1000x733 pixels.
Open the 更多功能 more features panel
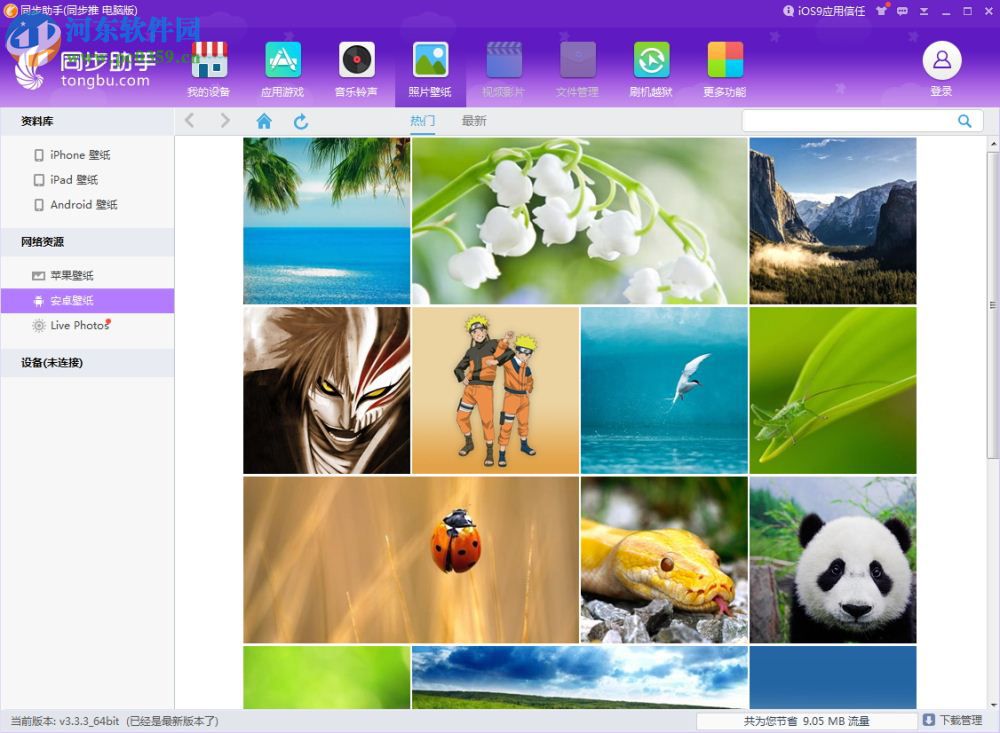pos(724,69)
